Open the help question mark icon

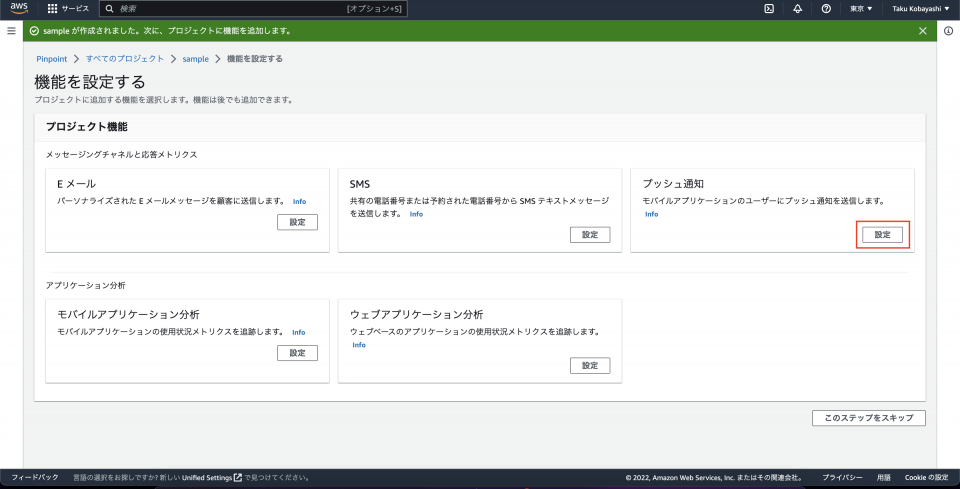pyautogui.click(x=826, y=9)
